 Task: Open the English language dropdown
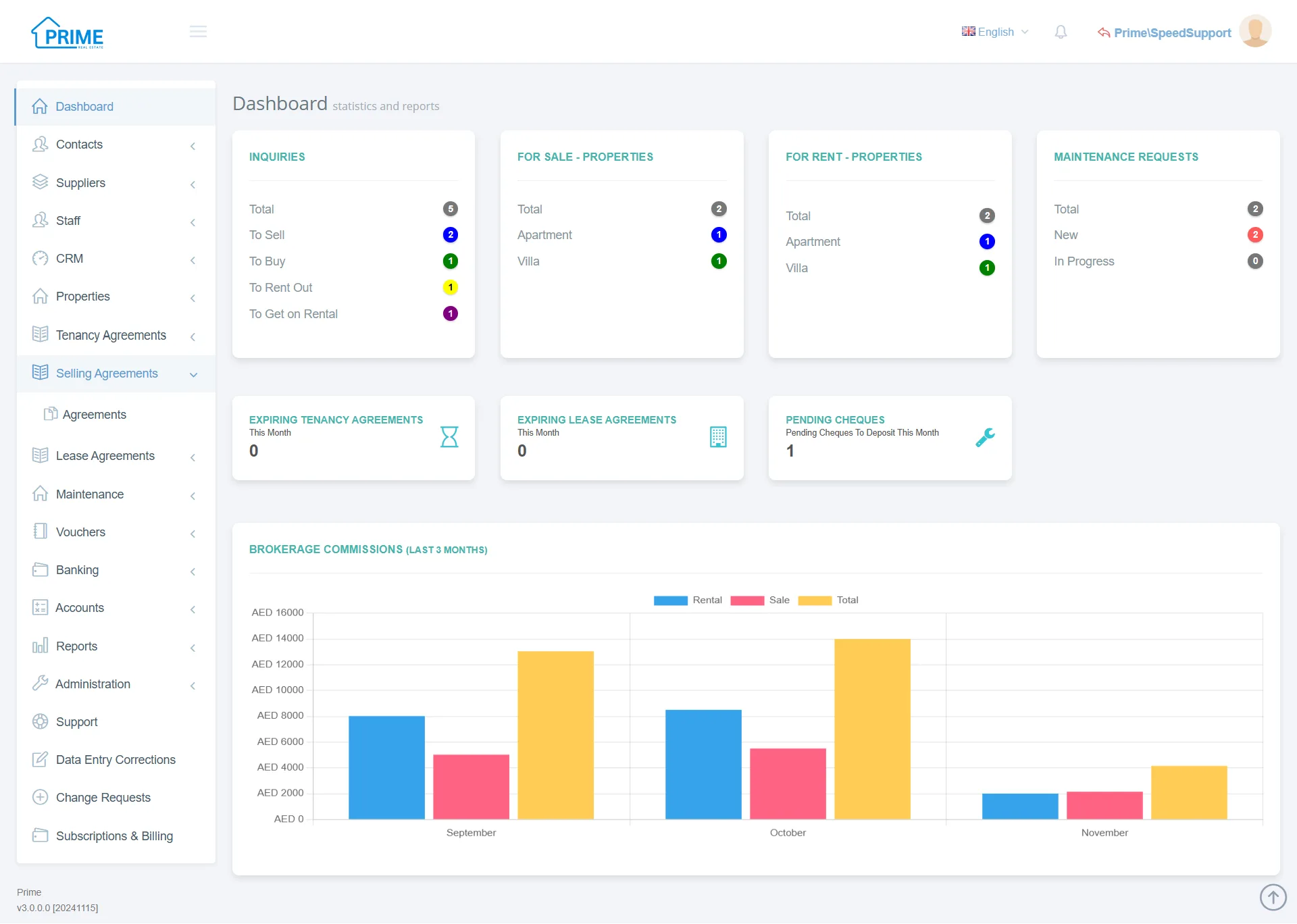[x=995, y=32]
